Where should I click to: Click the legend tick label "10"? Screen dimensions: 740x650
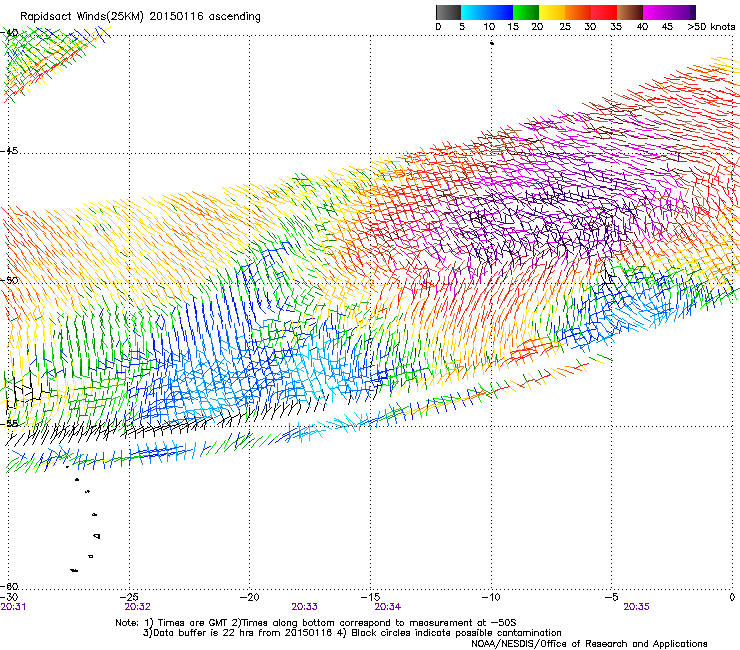(x=489, y=27)
